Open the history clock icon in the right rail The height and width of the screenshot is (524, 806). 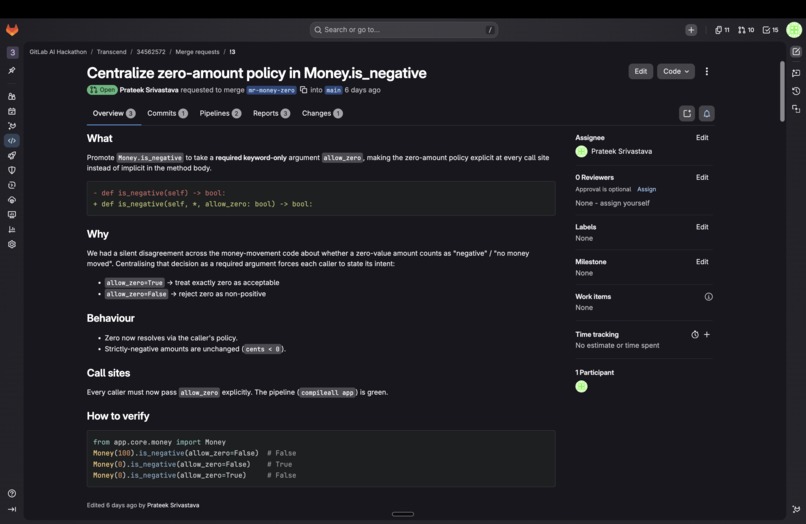point(796,91)
